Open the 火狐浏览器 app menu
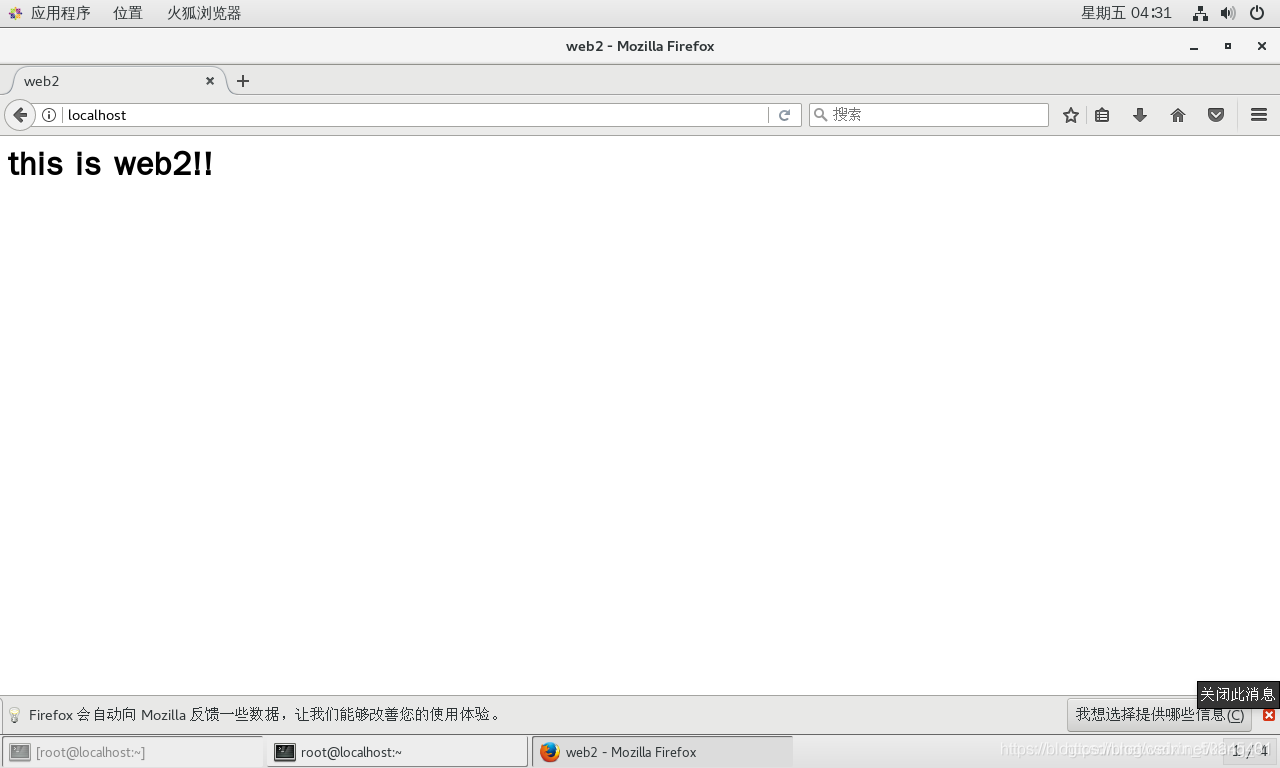This screenshot has height=768, width=1280. point(204,13)
